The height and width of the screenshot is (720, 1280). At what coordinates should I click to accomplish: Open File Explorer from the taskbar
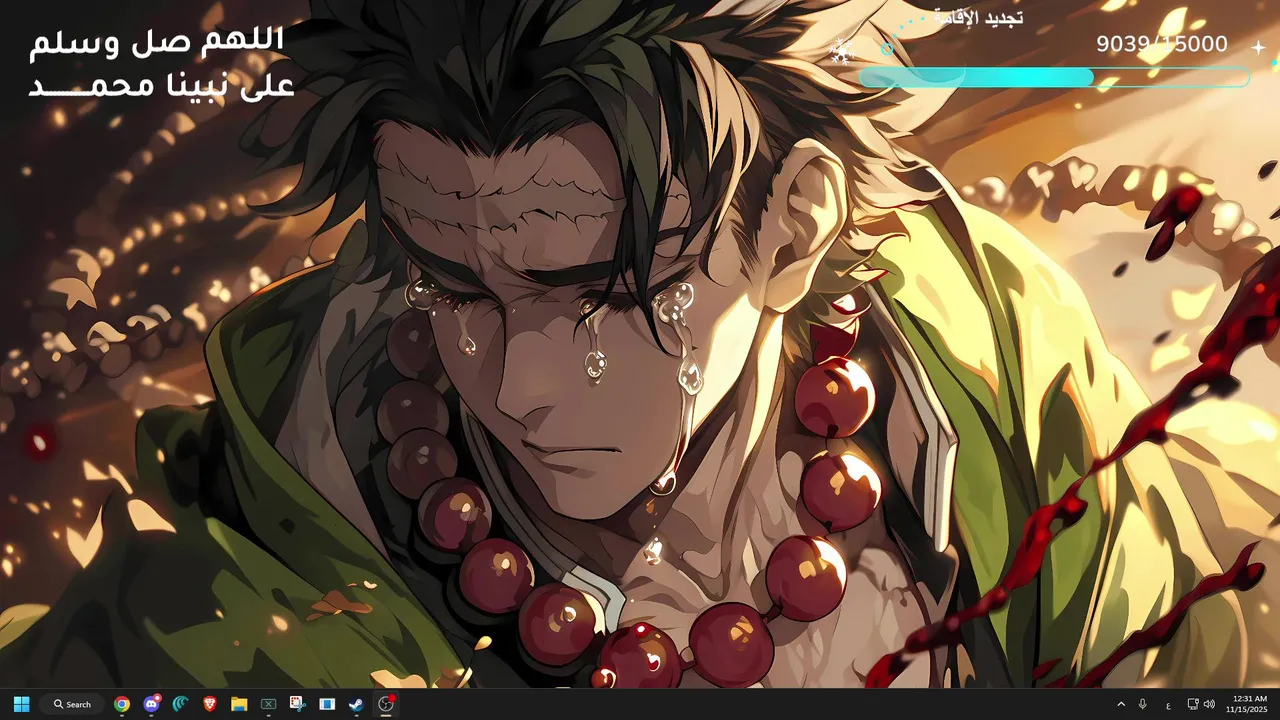(x=239, y=704)
